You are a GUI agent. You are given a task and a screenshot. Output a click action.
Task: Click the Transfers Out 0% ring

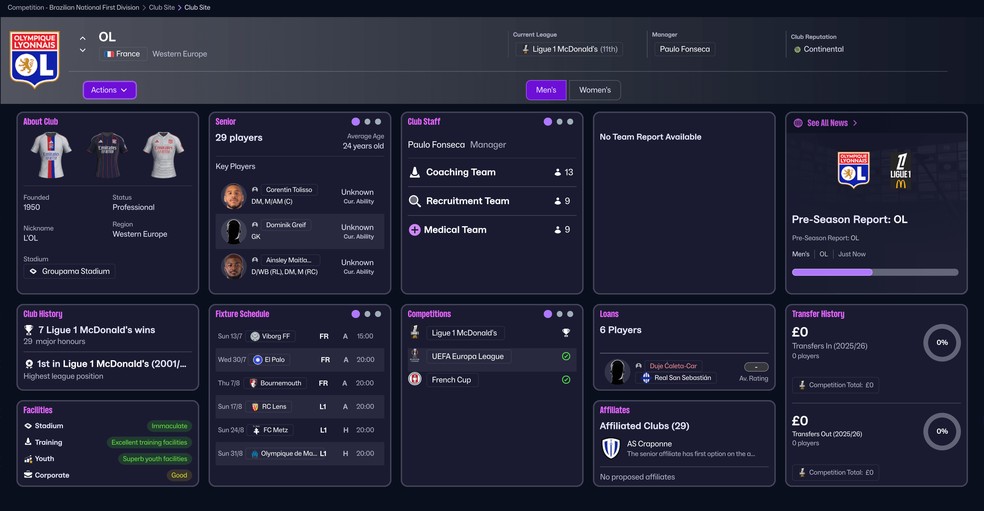pyautogui.click(x=941, y=431)
